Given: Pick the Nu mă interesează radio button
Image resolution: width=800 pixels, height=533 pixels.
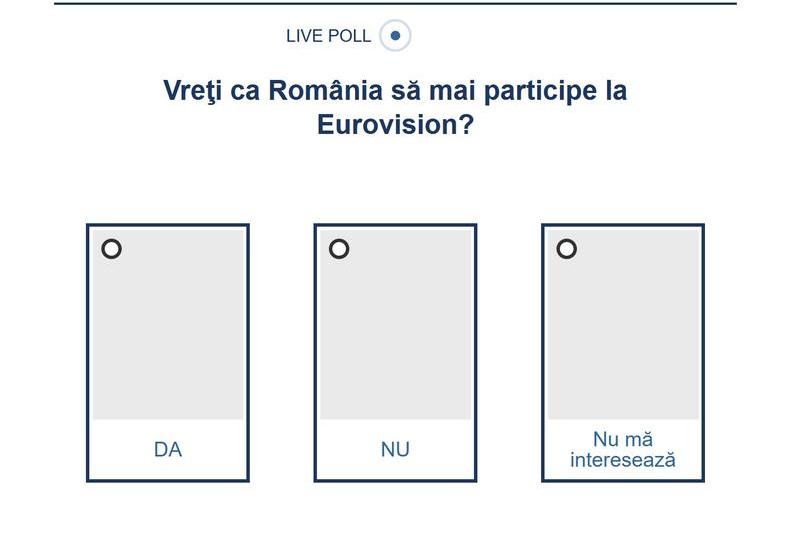Looking at the screenshot, I should click(567, 249).
